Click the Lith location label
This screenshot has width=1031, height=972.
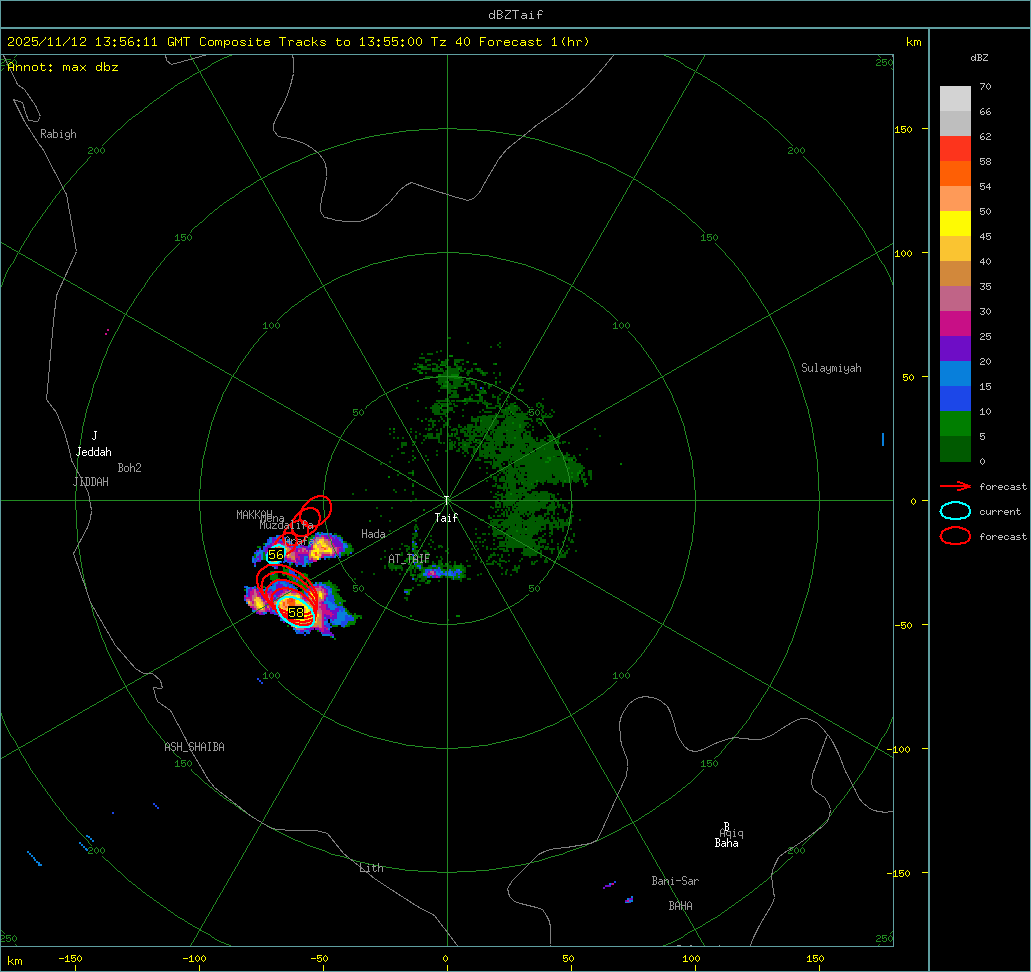(371, 868)
